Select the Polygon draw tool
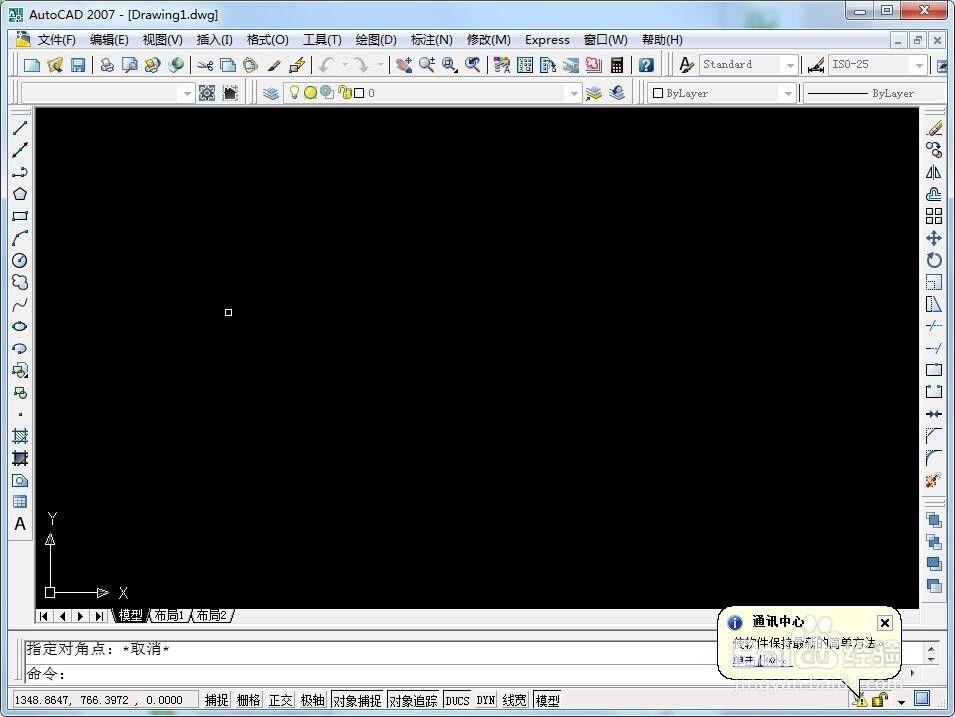 (x=19, y=194)
